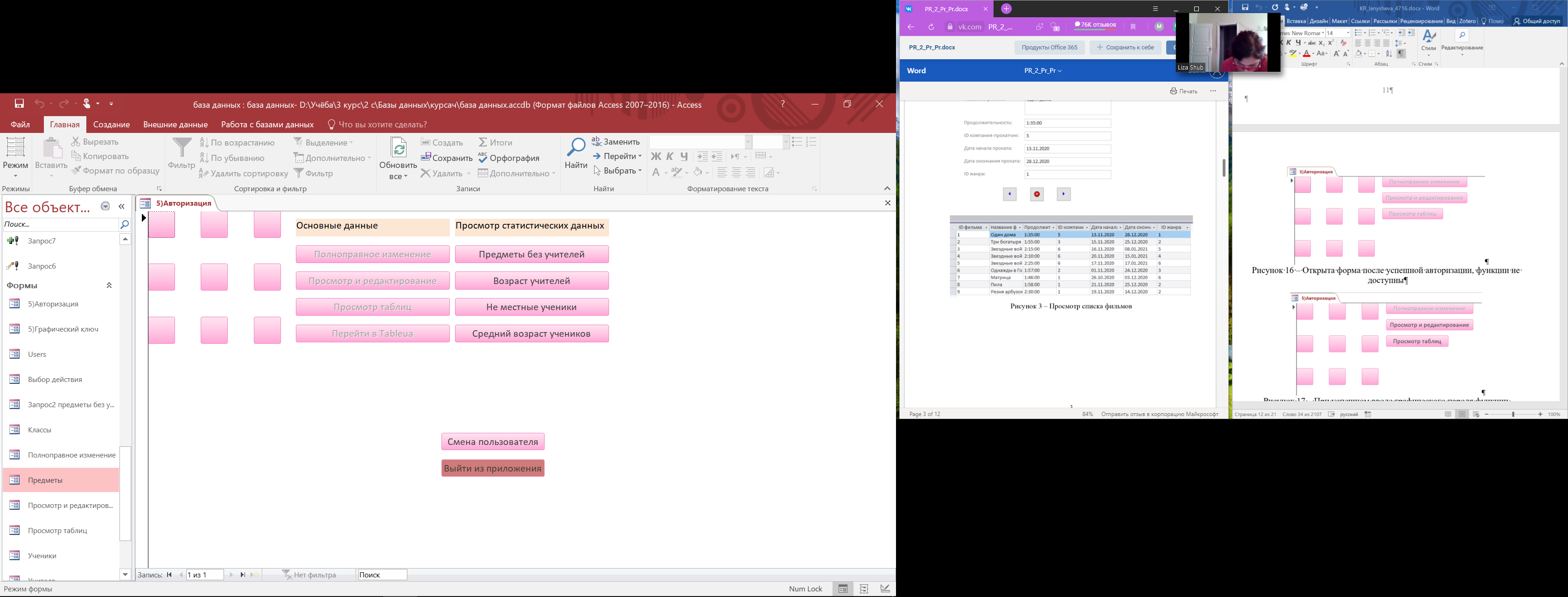Go to first record in record navigator
Screen dimensions: 1568x597
170,575
